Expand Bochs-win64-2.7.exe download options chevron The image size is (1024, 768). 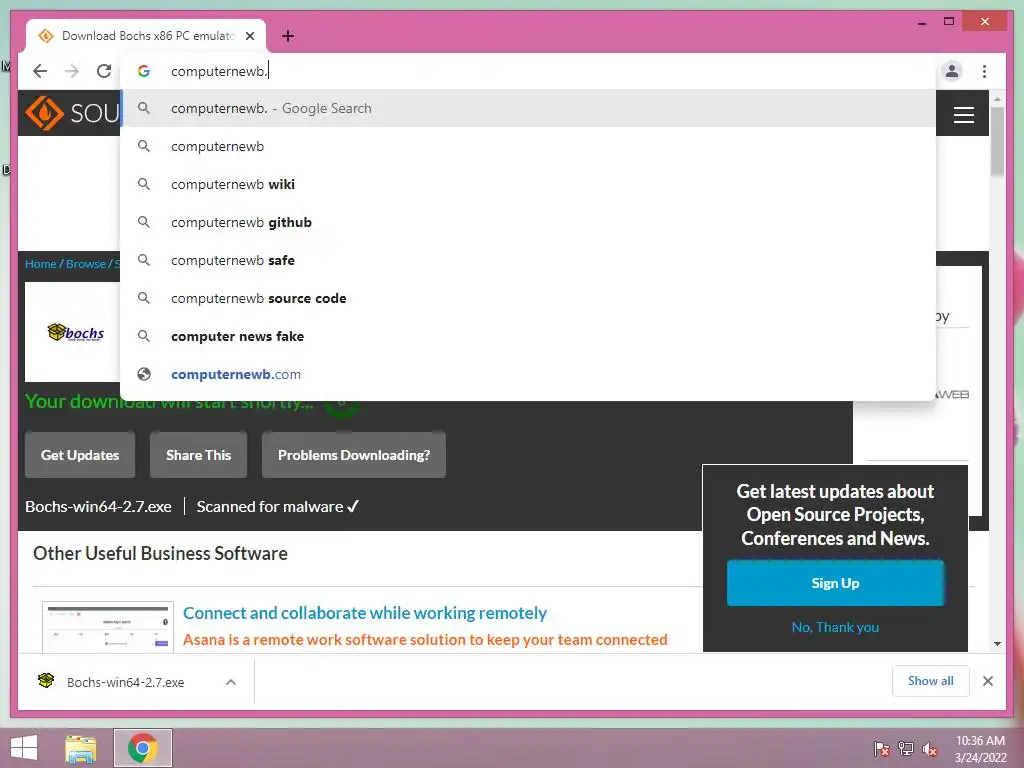[x=231, y=682]
